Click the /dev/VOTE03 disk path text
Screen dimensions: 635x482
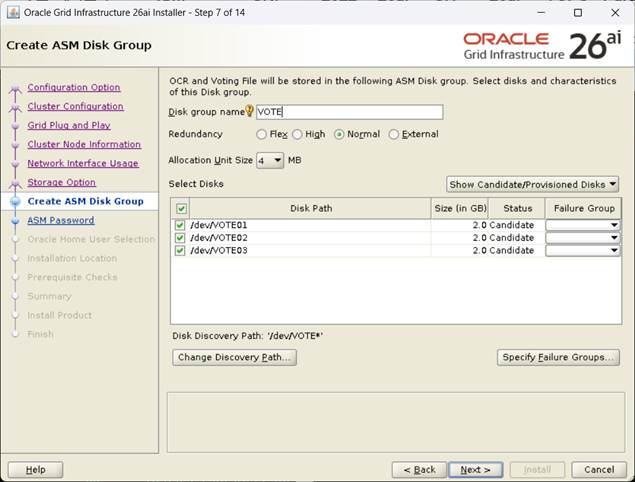tap(219, 251)
